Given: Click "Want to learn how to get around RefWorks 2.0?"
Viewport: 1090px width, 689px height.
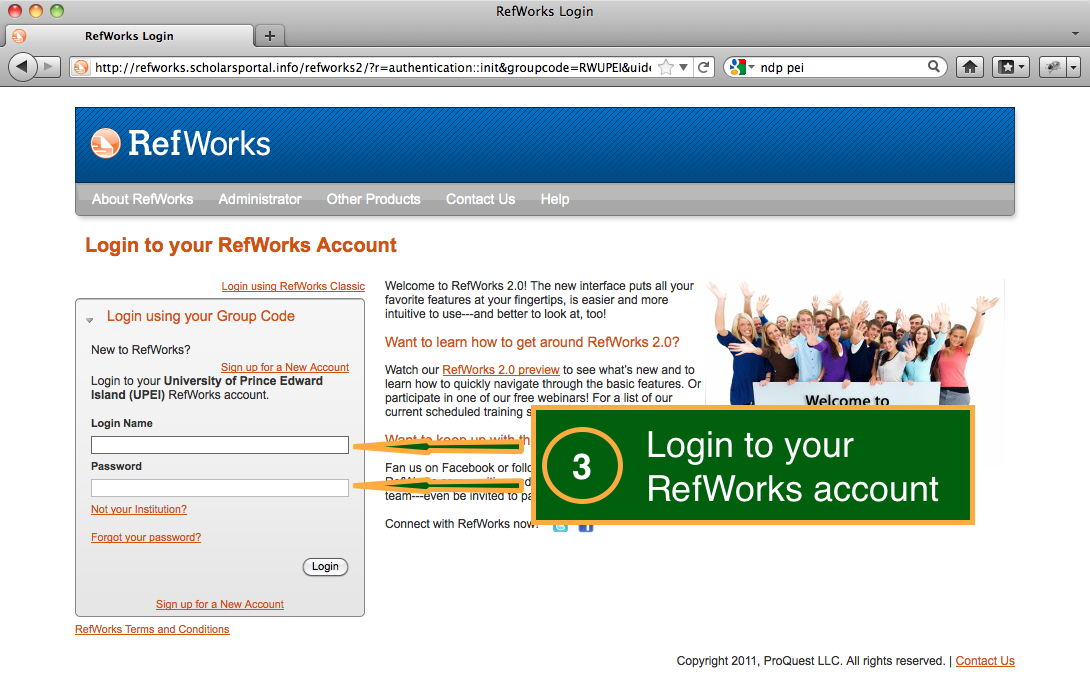Looking at the screenshot, I should click(532, 342).
